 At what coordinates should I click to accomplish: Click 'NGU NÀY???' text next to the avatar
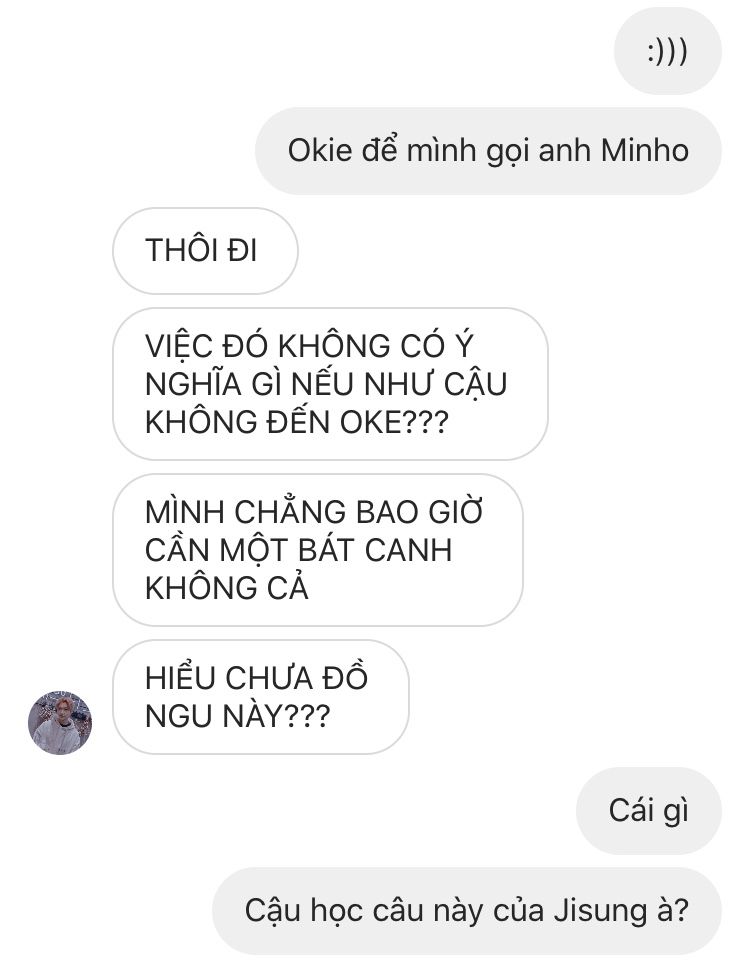[x=237, y=716]
